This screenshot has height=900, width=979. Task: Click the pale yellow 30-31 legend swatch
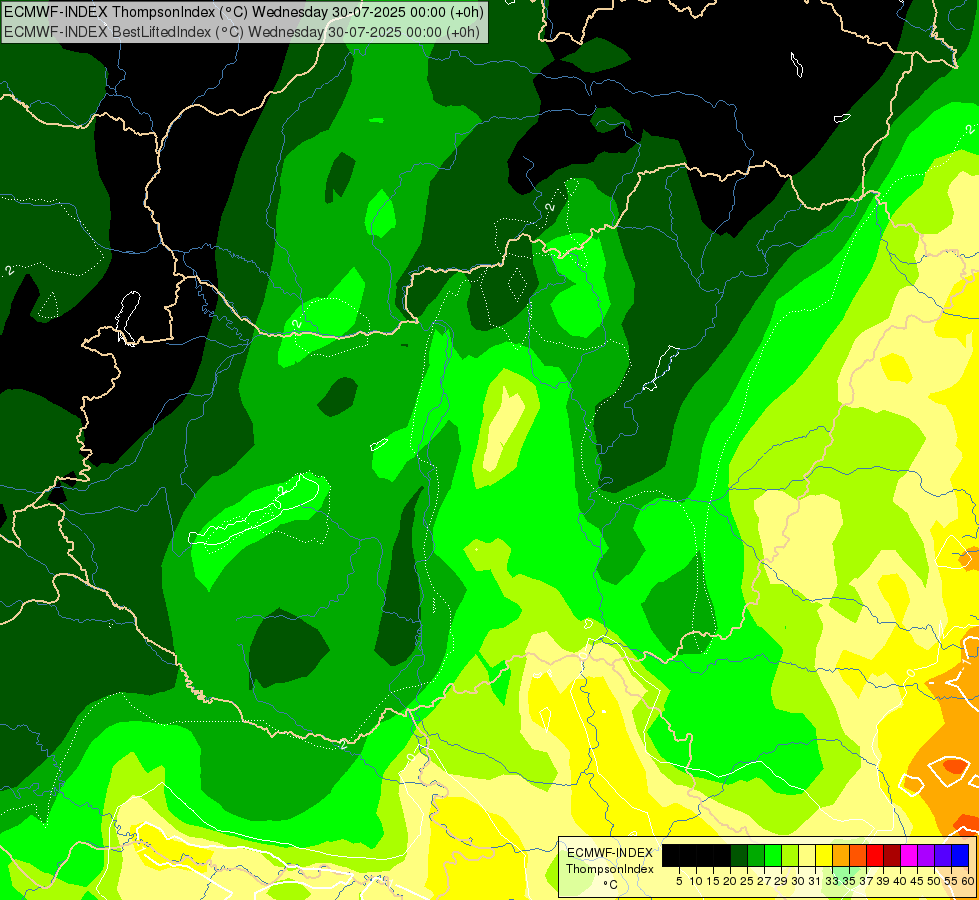[x=807, y=855]
